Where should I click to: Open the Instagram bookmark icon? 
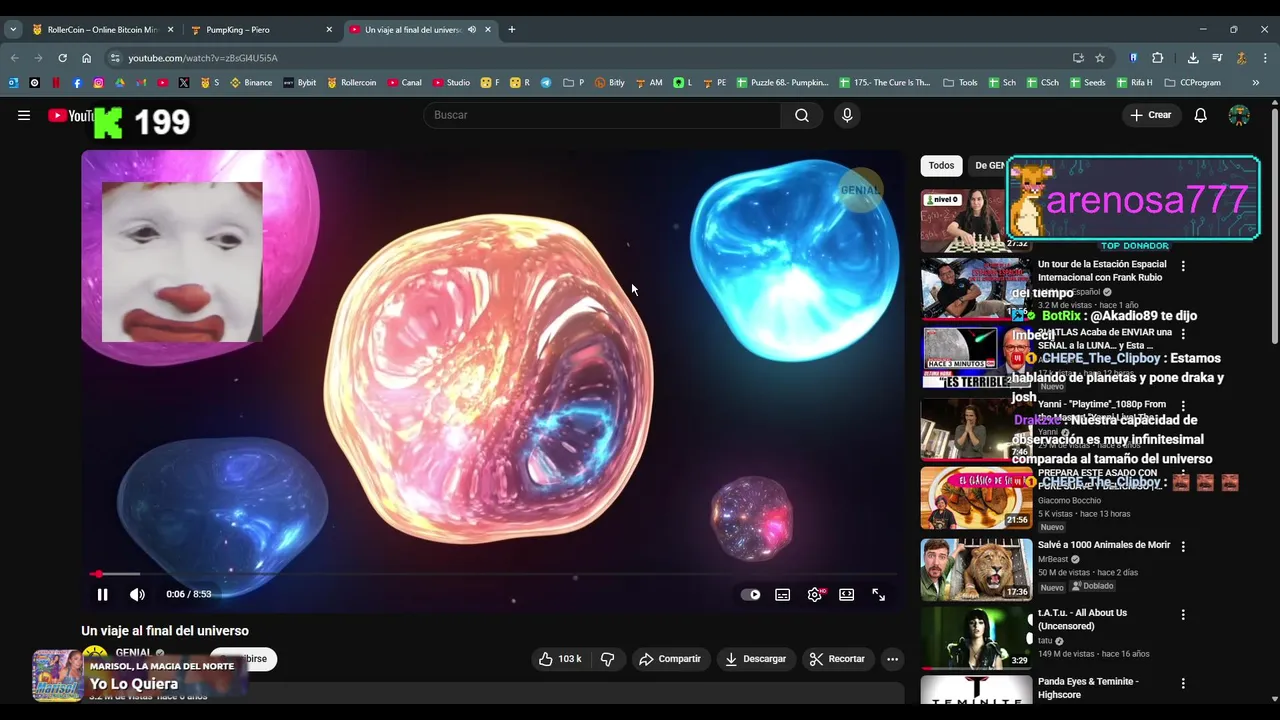click(98, 83)
